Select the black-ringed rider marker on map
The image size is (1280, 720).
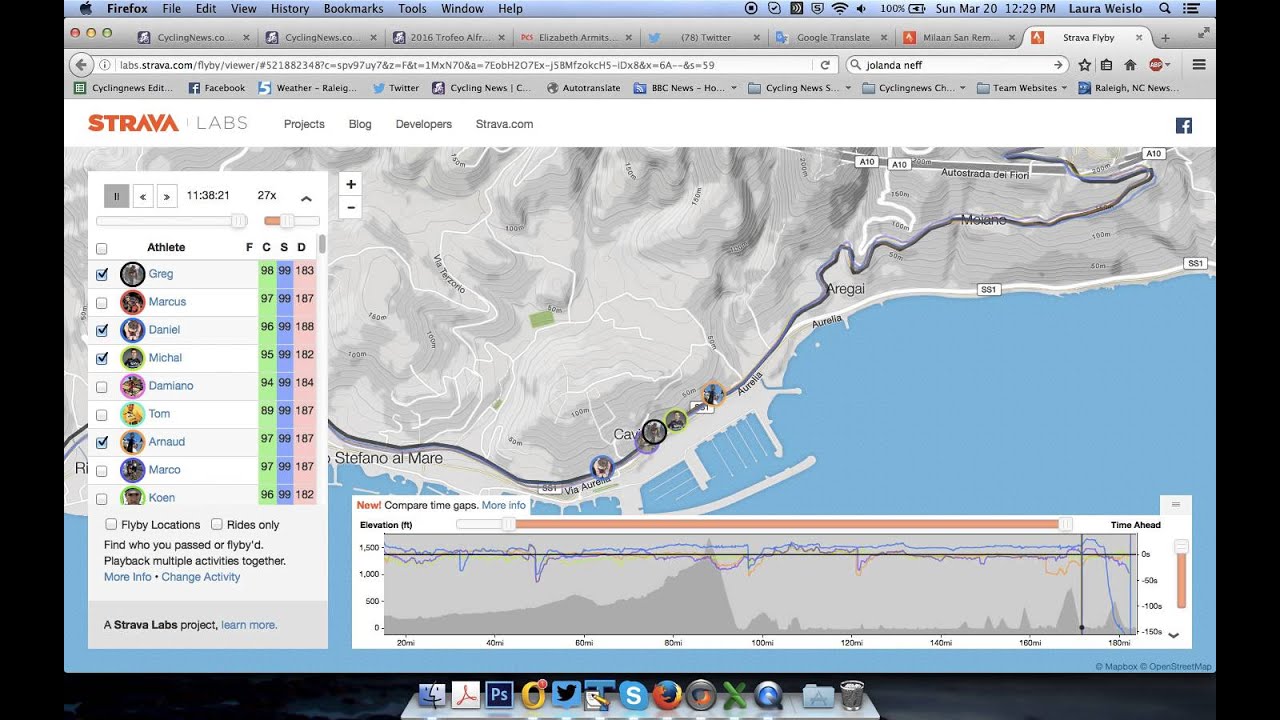coord(654,431)
